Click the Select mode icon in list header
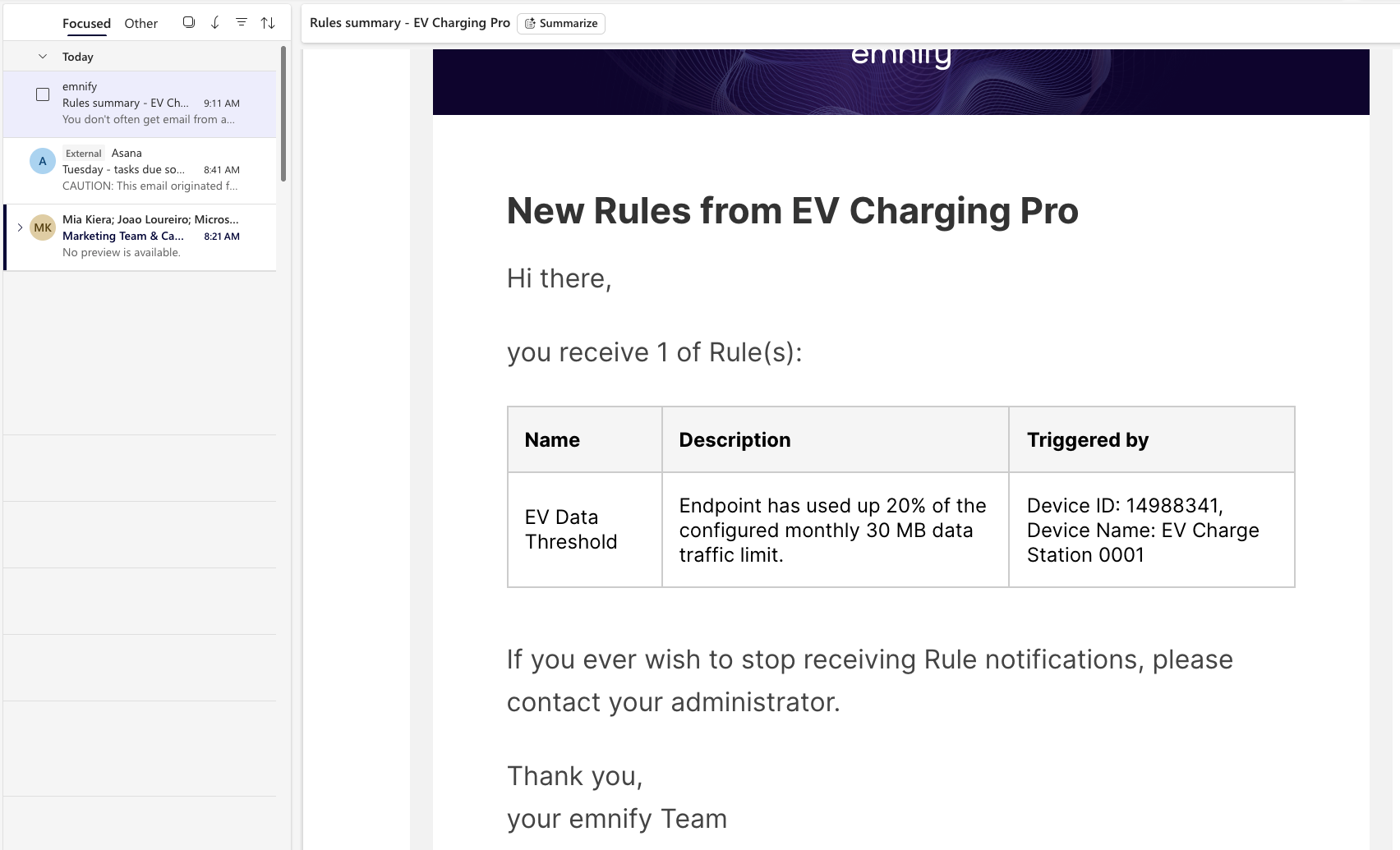Screen dimensions: 1400x850 point(188,23)
